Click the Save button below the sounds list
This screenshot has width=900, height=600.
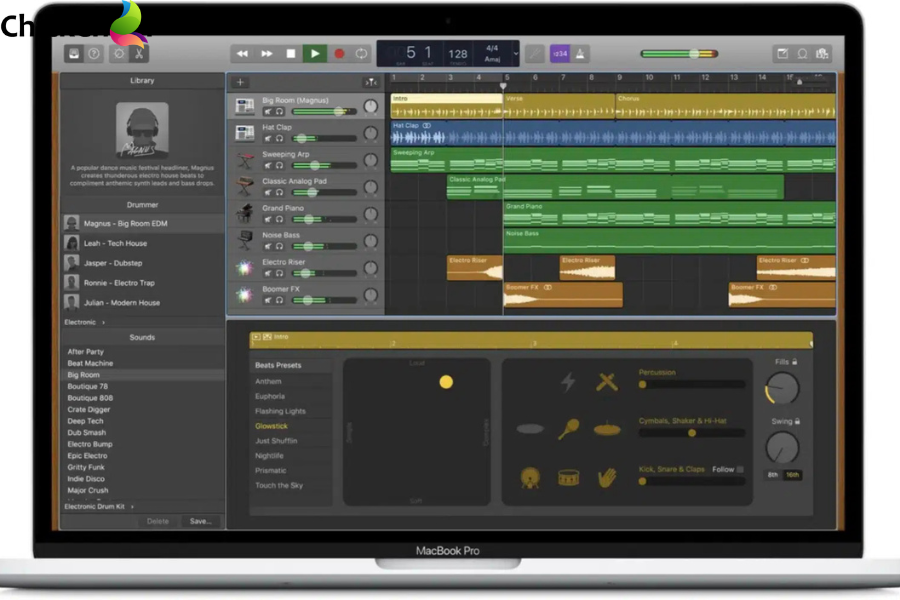pyautogui.click(x=200, y=521)
